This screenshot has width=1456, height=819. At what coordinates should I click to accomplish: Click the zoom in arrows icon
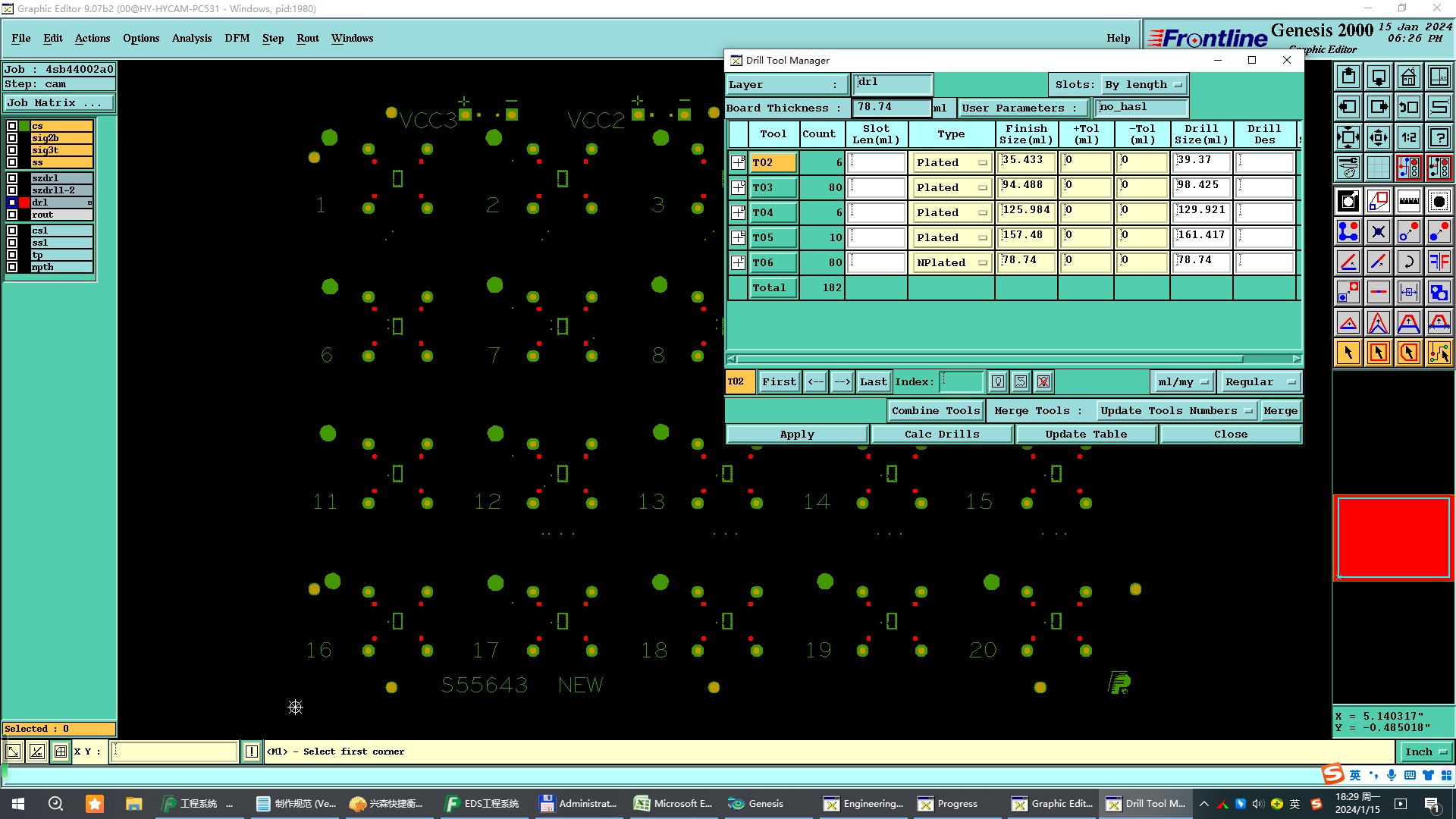(1379, 137)
